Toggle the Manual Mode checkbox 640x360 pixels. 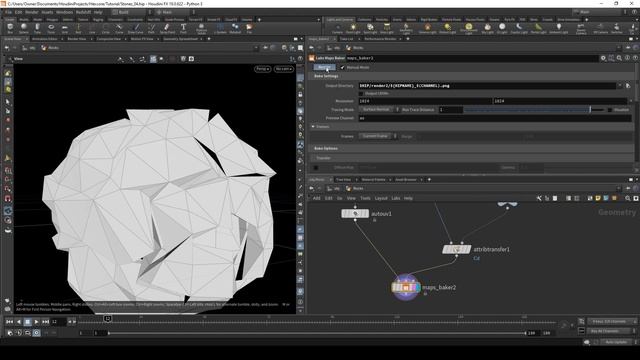[342, 67]
